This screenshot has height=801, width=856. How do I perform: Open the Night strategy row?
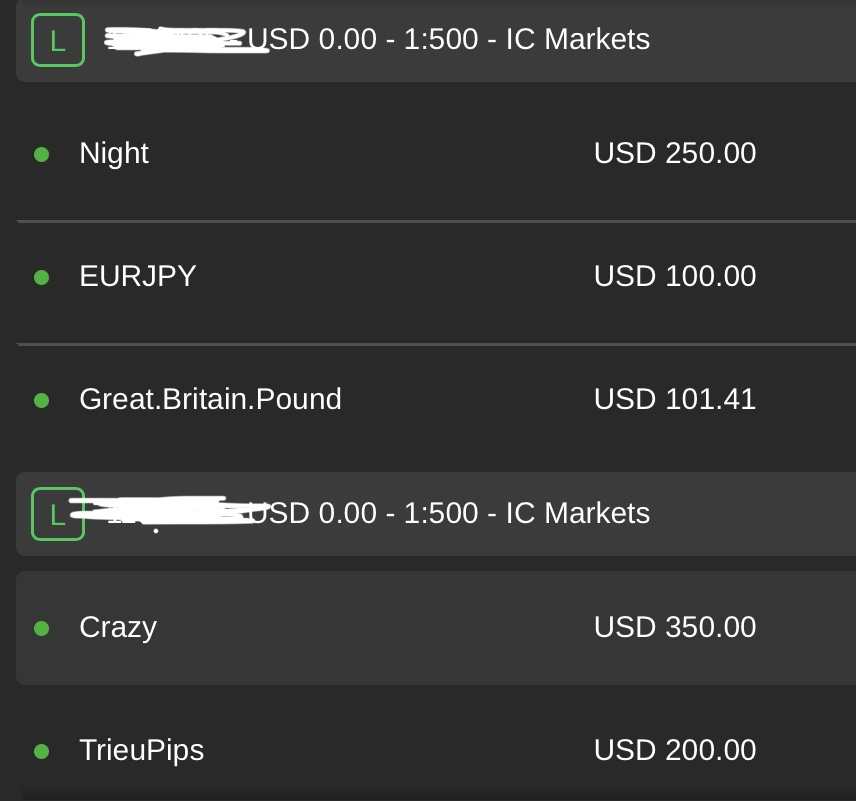(114, 153)
